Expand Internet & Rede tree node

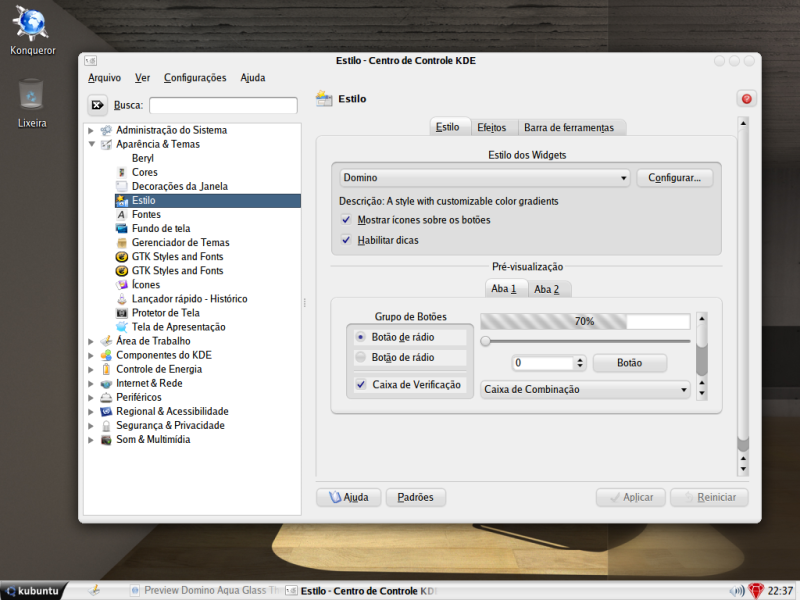pos(91,384)
